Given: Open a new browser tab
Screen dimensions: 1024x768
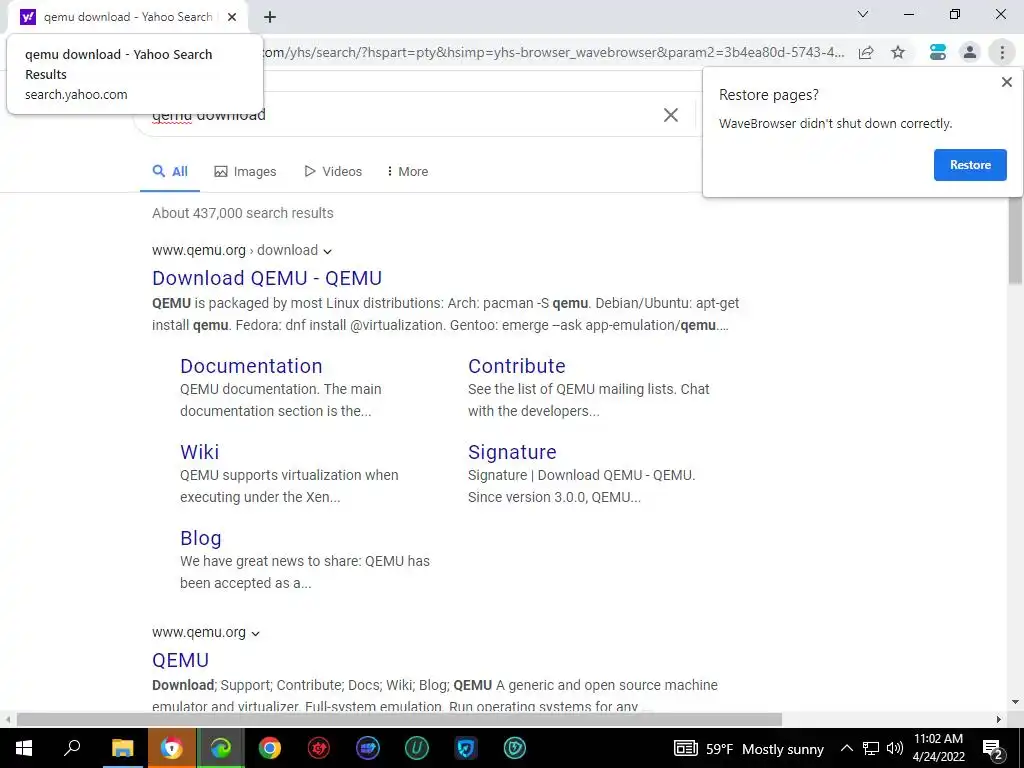Looking at the screenshot, I should pos(270,17).
